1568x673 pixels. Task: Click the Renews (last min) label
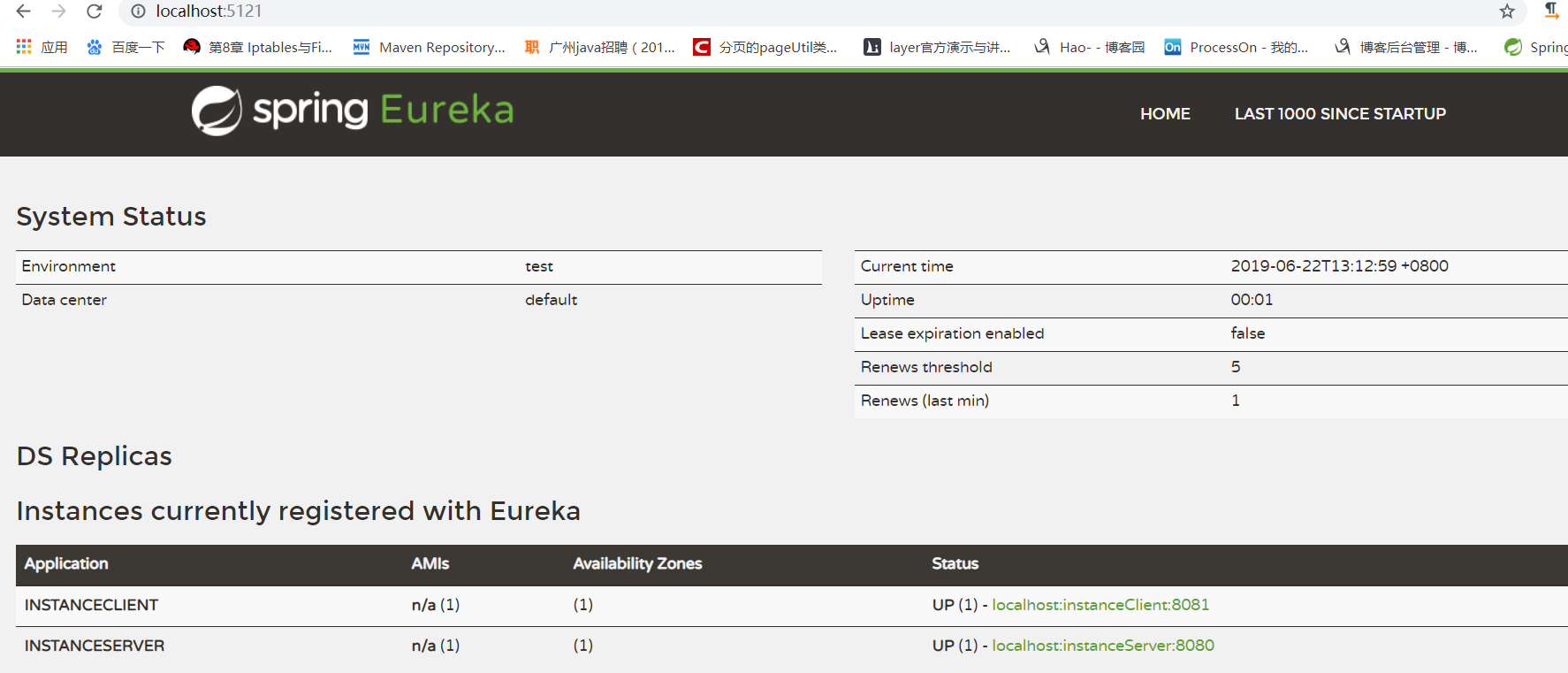925,401
